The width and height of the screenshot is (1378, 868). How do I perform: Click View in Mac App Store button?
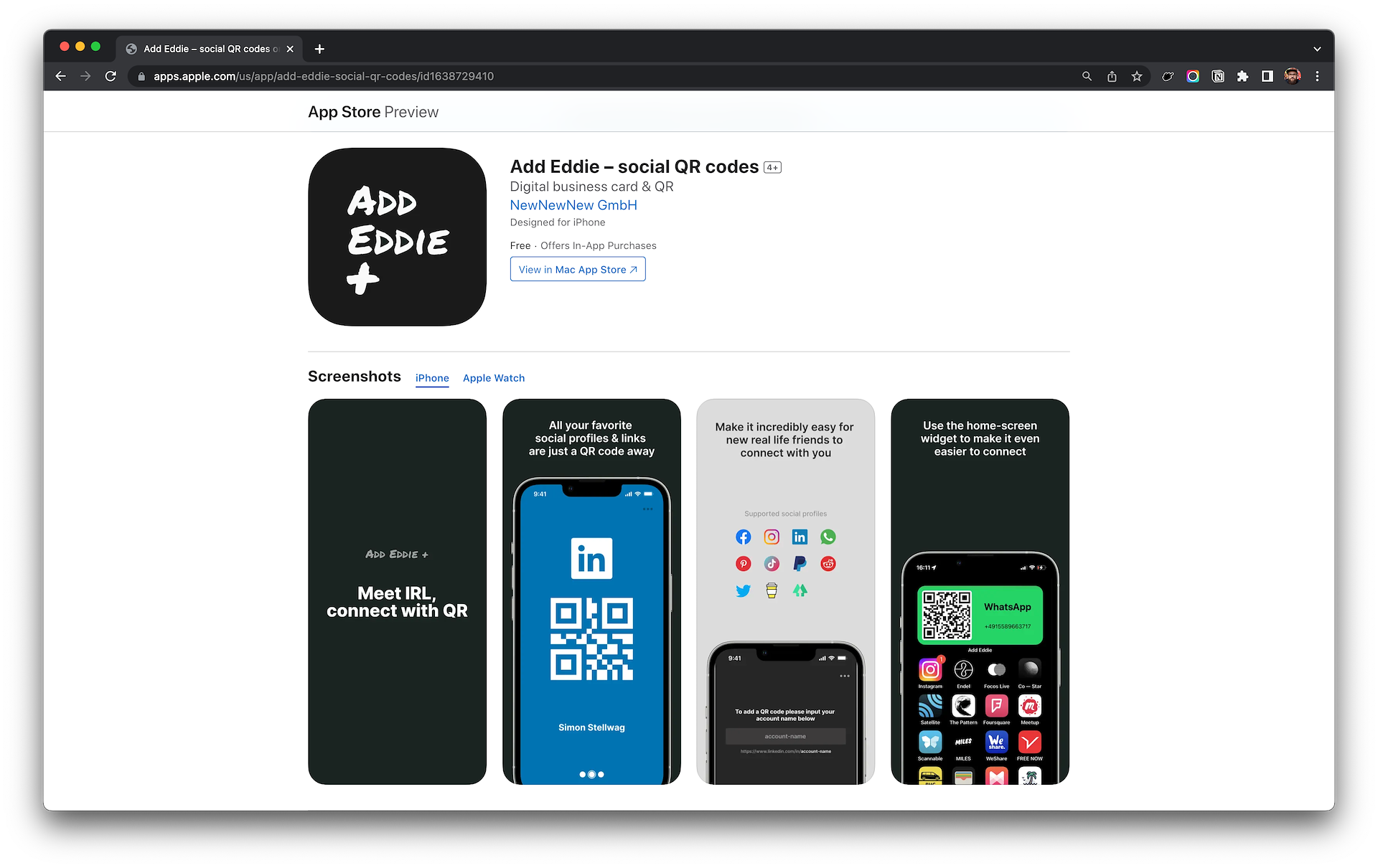click(578, 269)
